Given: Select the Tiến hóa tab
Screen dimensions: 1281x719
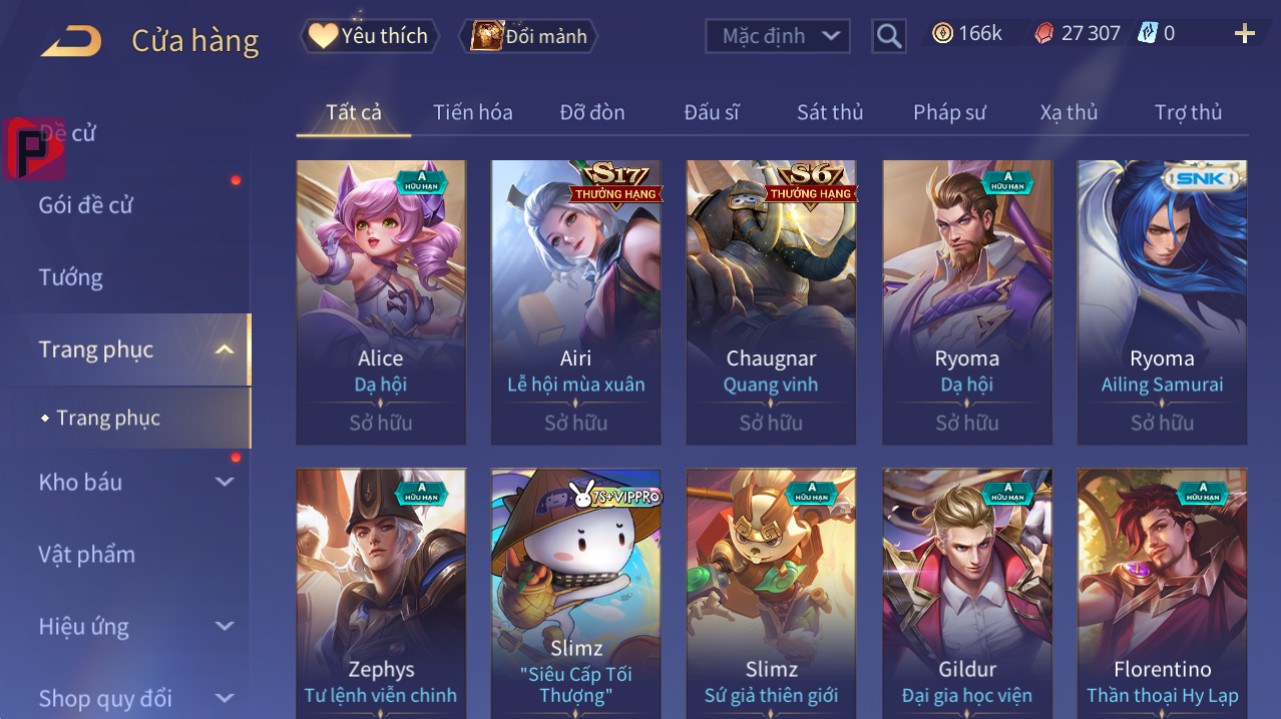Looking at the screenshot, I should coord(473,112).
